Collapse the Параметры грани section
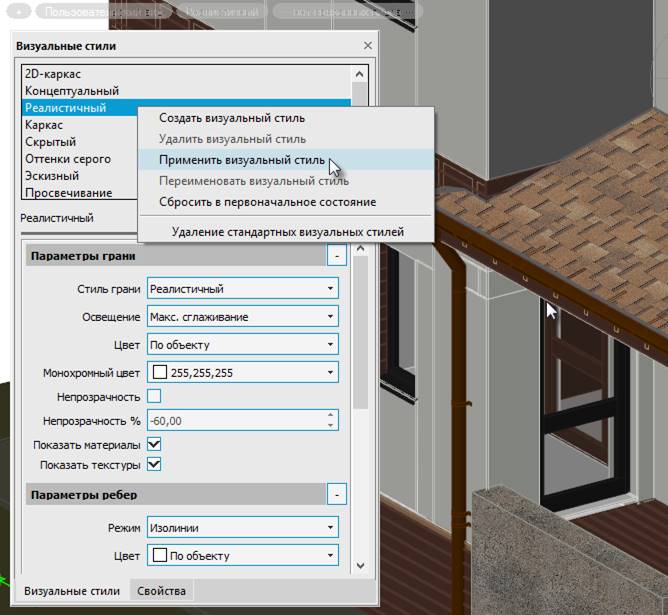This screenshot has height=615, width=668. click(337, 256)
